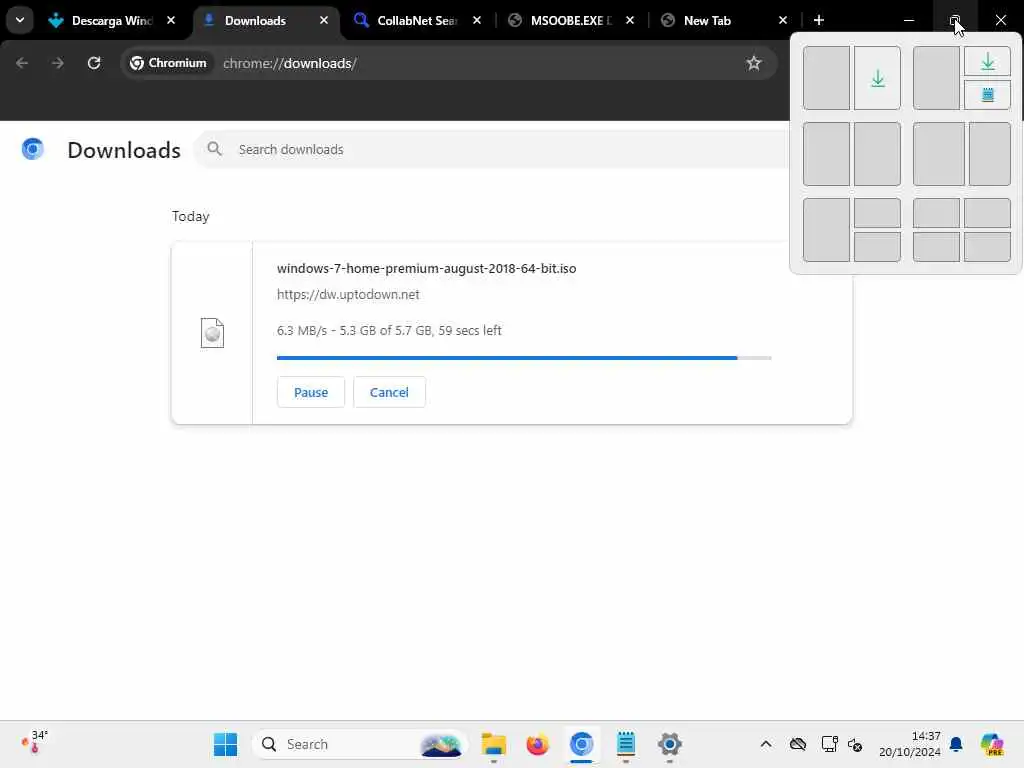
Task: Click the magnifier icon in search downloads
Action: [214, 150]
